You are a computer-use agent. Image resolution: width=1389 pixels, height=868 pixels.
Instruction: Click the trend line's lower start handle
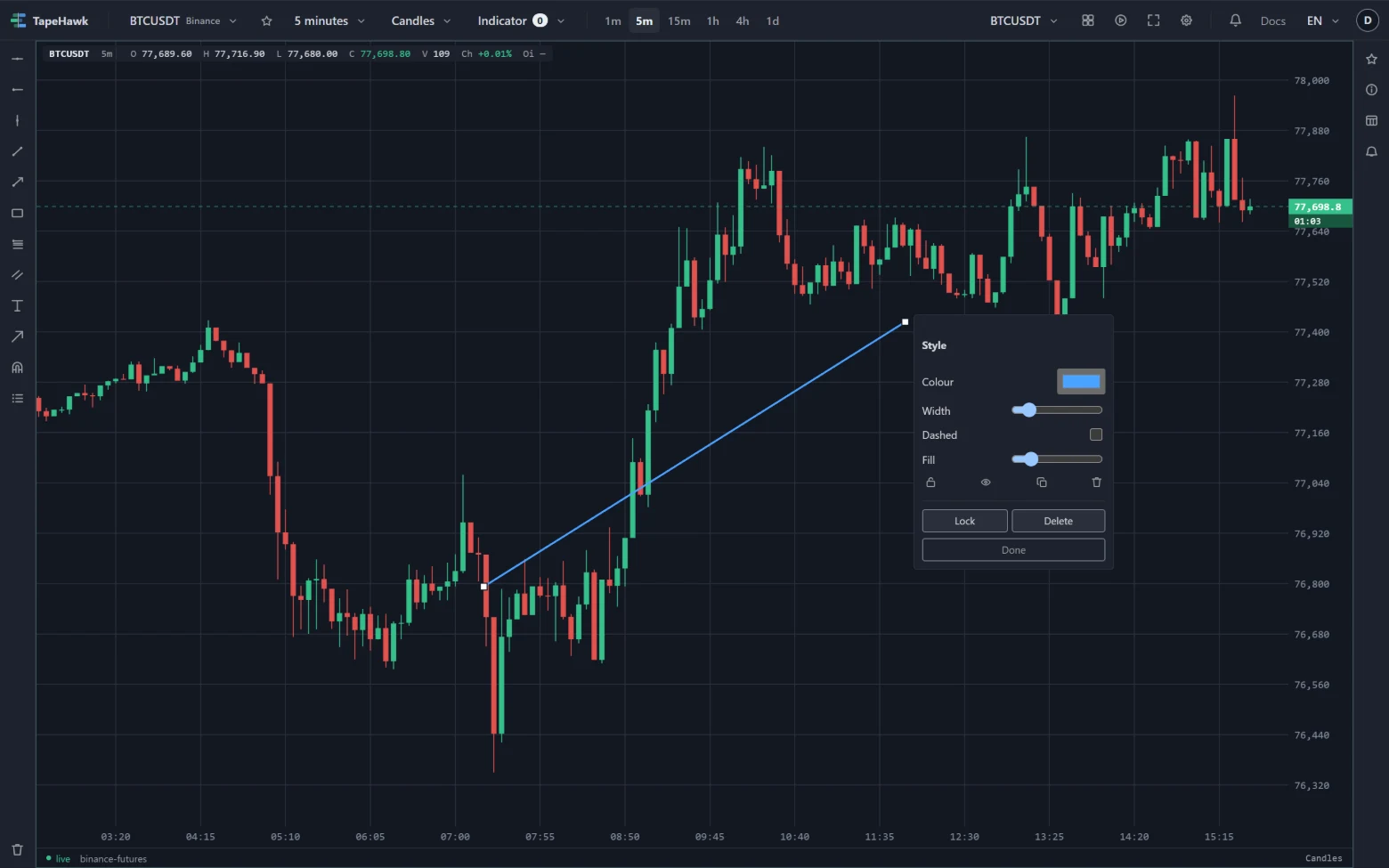483,587
